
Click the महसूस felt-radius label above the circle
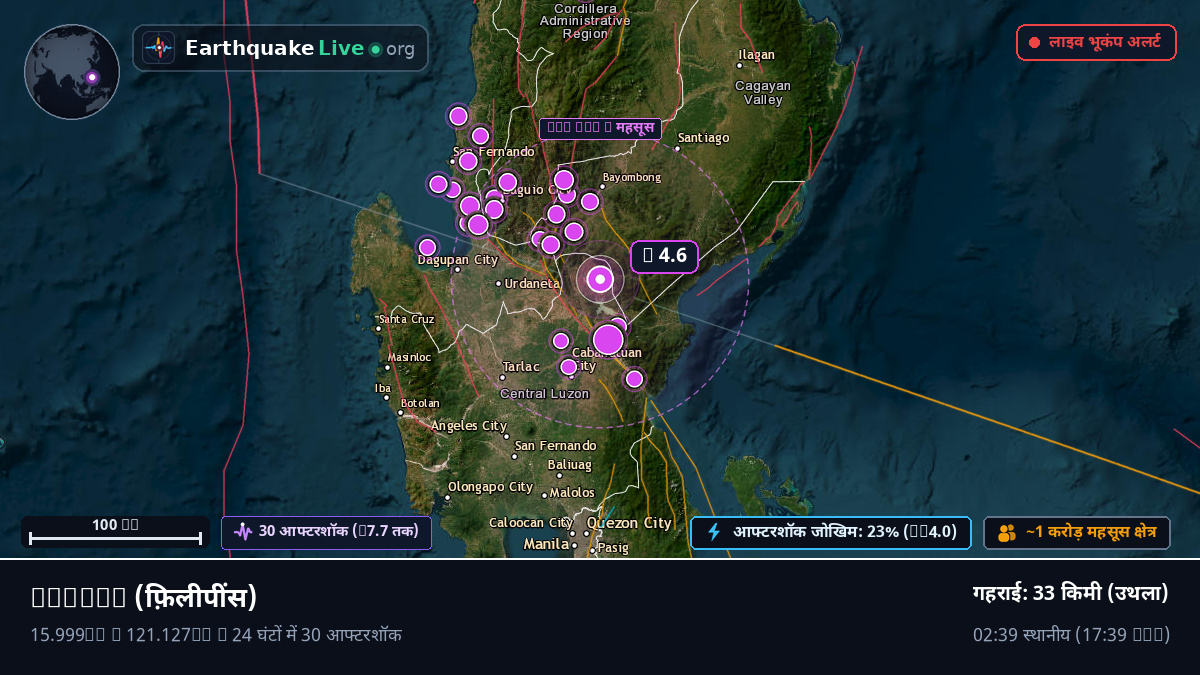600,128
